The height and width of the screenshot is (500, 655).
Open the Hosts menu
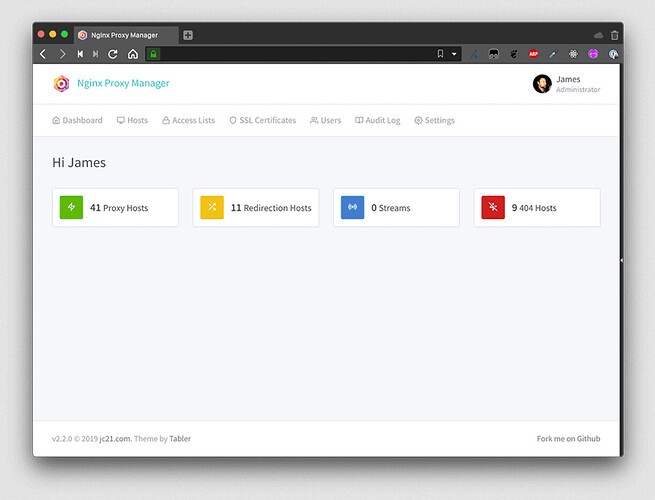[x=132, y=120]
